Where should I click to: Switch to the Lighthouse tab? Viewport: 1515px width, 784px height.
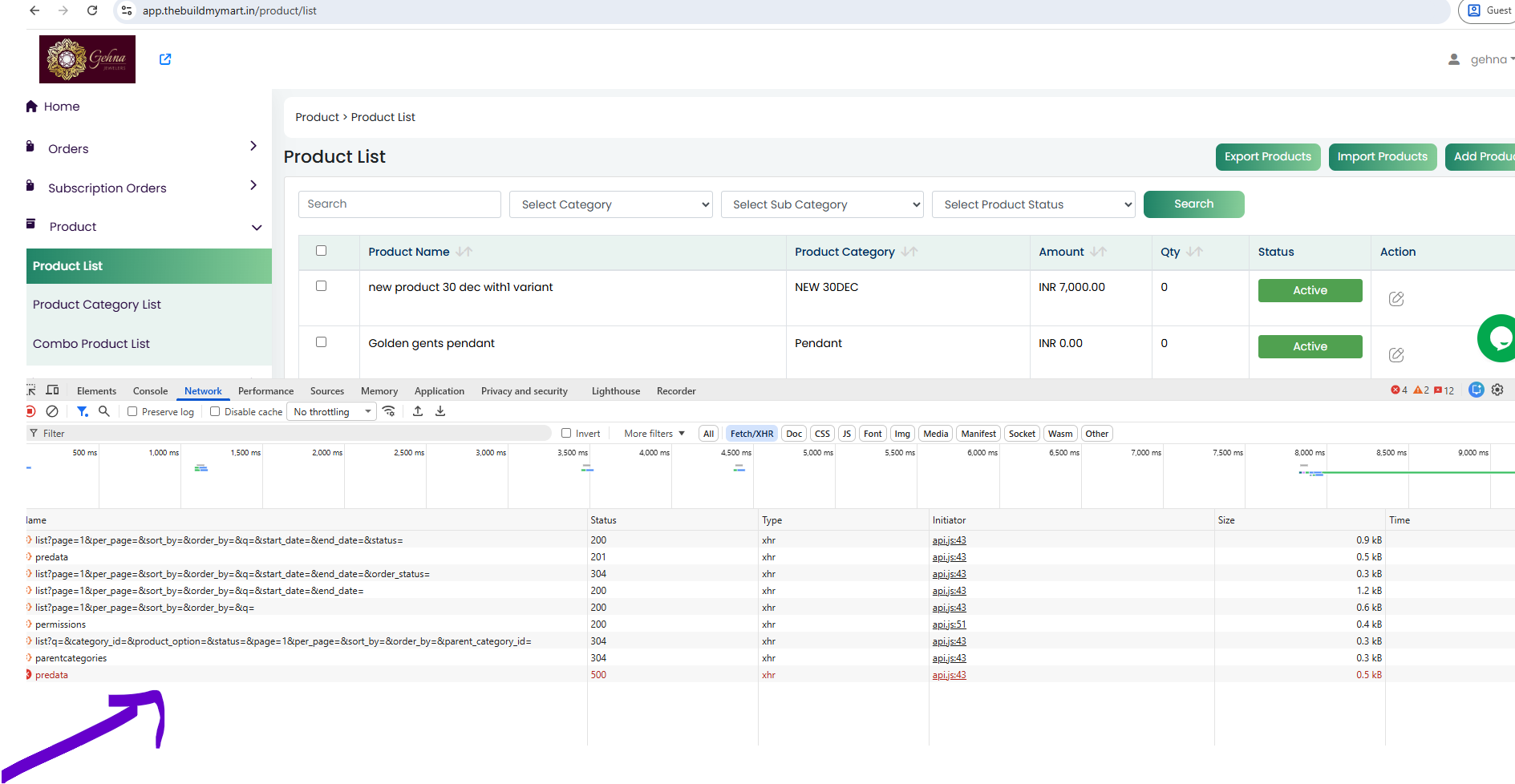(616, 391)
